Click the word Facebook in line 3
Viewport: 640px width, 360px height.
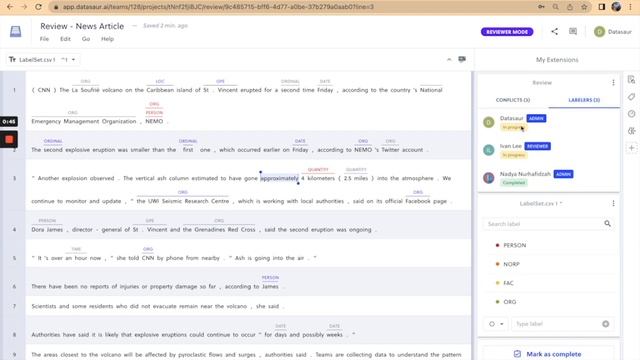tap(418, 201)
